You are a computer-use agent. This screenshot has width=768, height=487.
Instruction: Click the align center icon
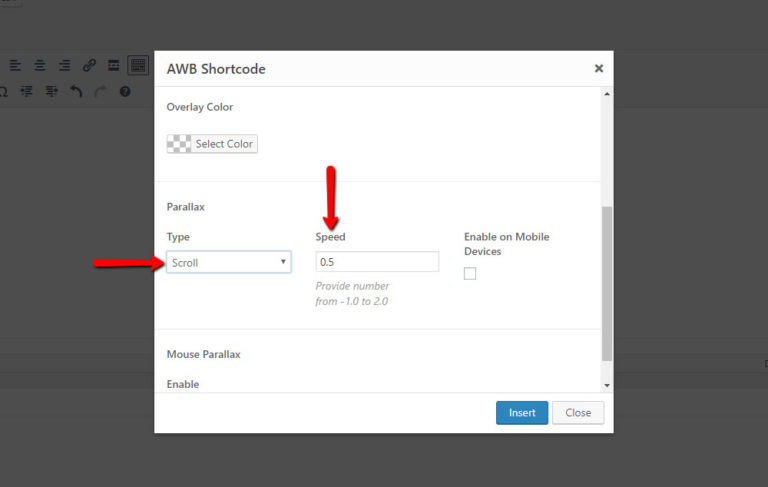coord(40,66)
